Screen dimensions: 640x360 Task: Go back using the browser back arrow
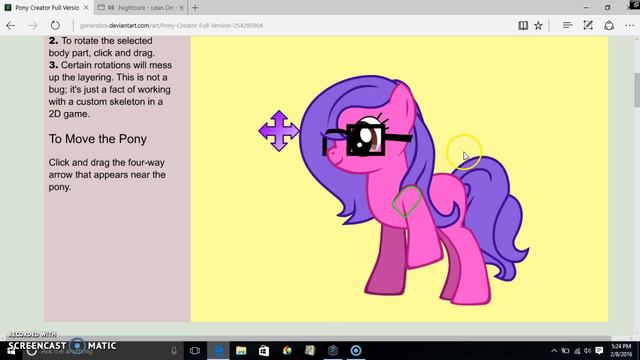click(11, 25)
